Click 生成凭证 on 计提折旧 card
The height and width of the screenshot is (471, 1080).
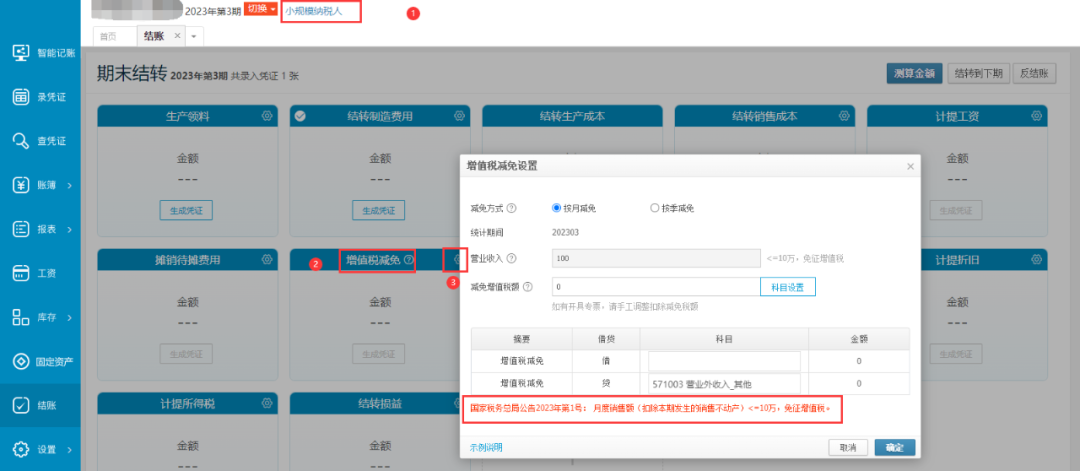[x=955, y=353]
